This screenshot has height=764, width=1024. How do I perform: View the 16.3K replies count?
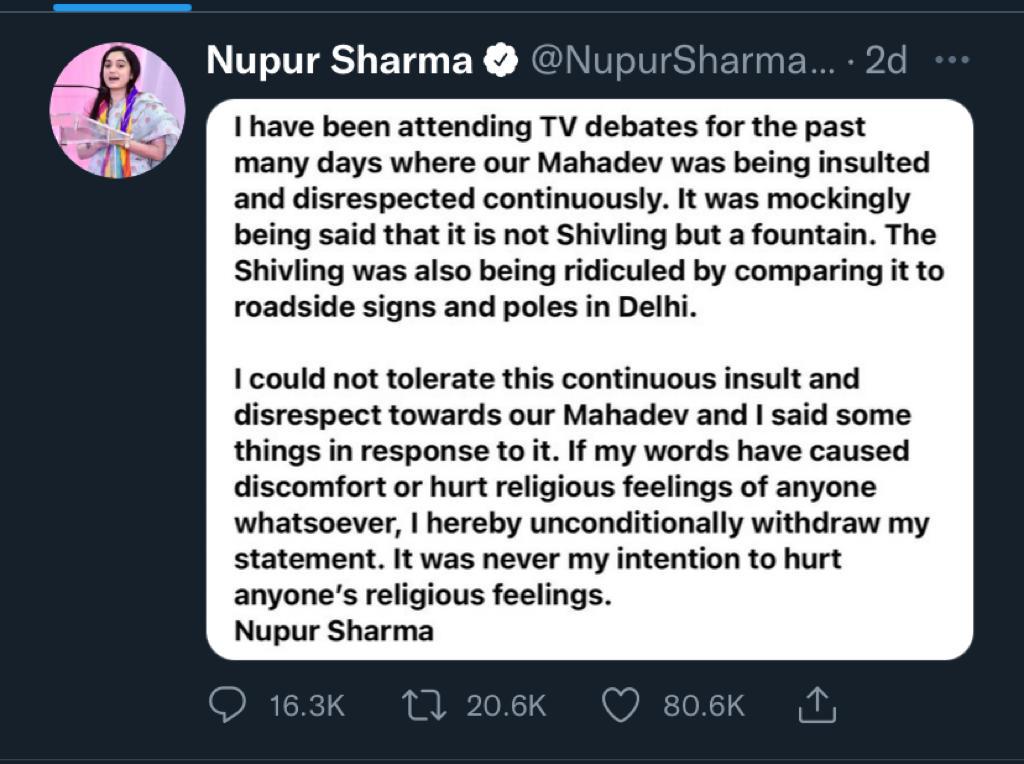307,707
